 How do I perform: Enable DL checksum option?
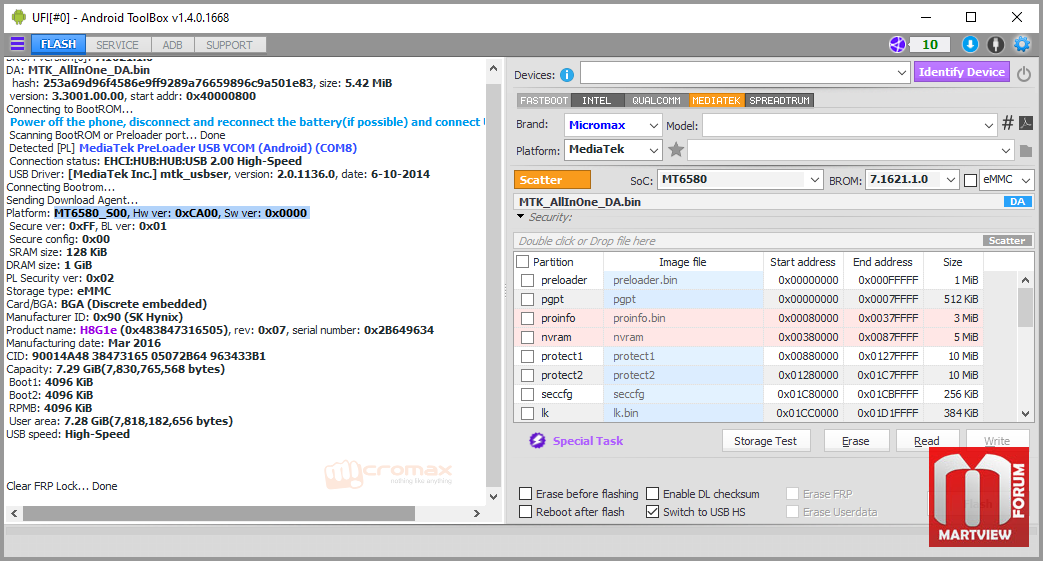click(653, 494)
